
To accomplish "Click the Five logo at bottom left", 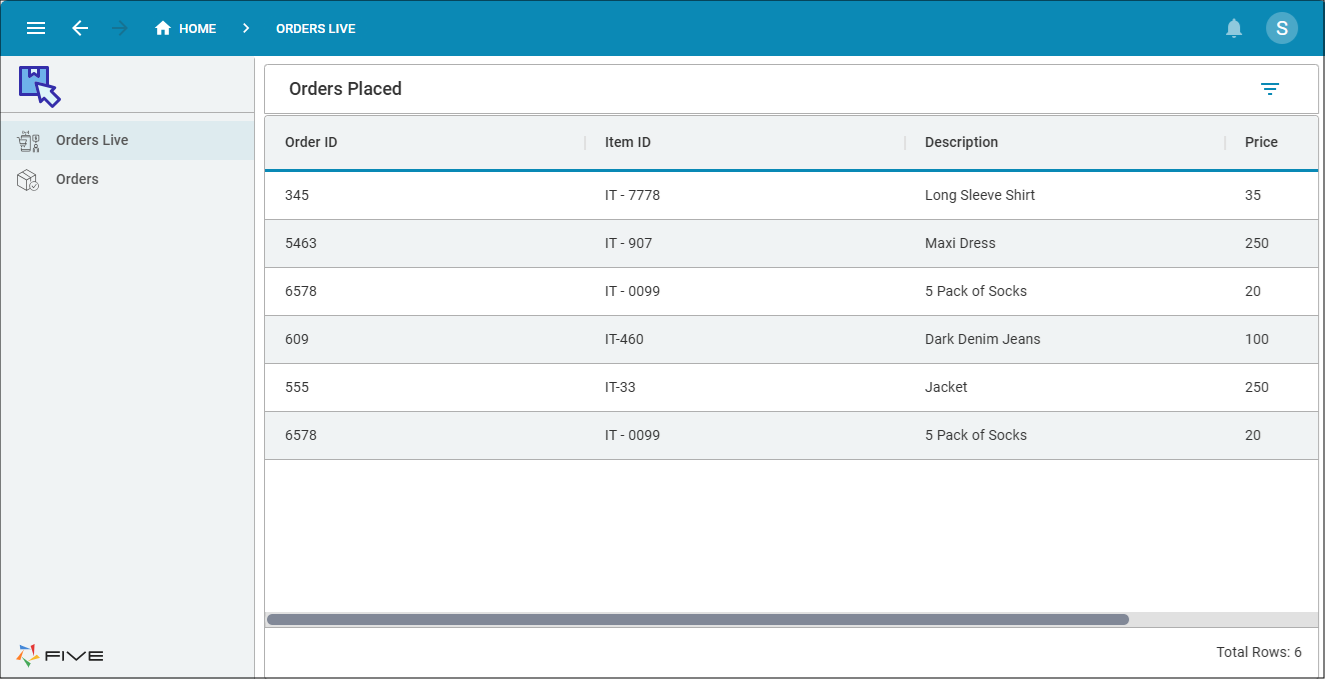I will (60, 656).
